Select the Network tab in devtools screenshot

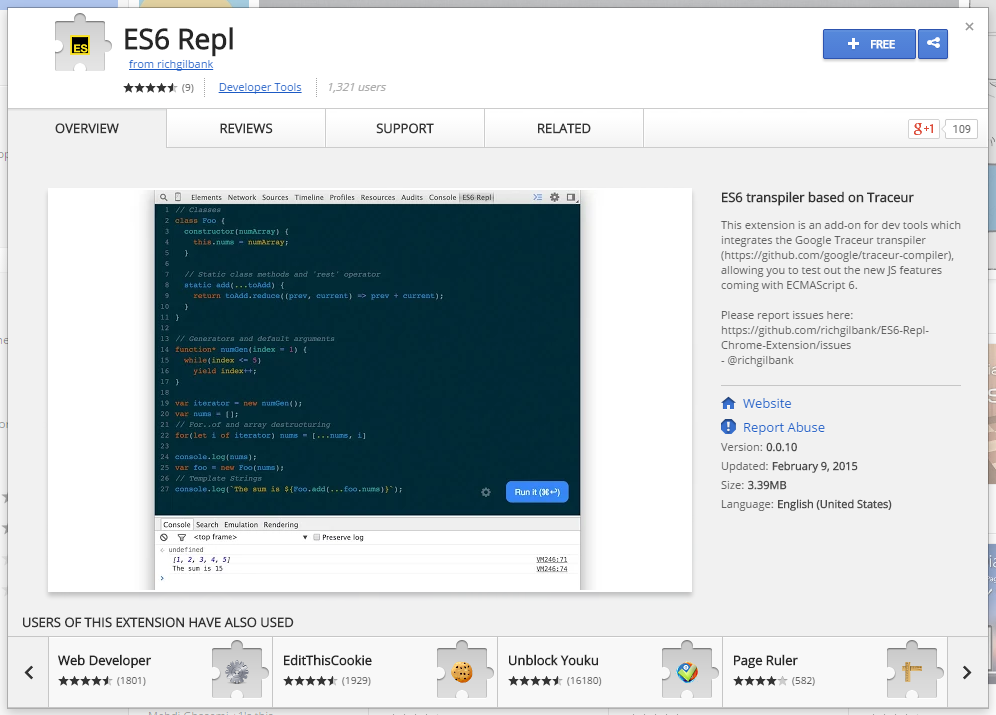[x=242, y=197]
